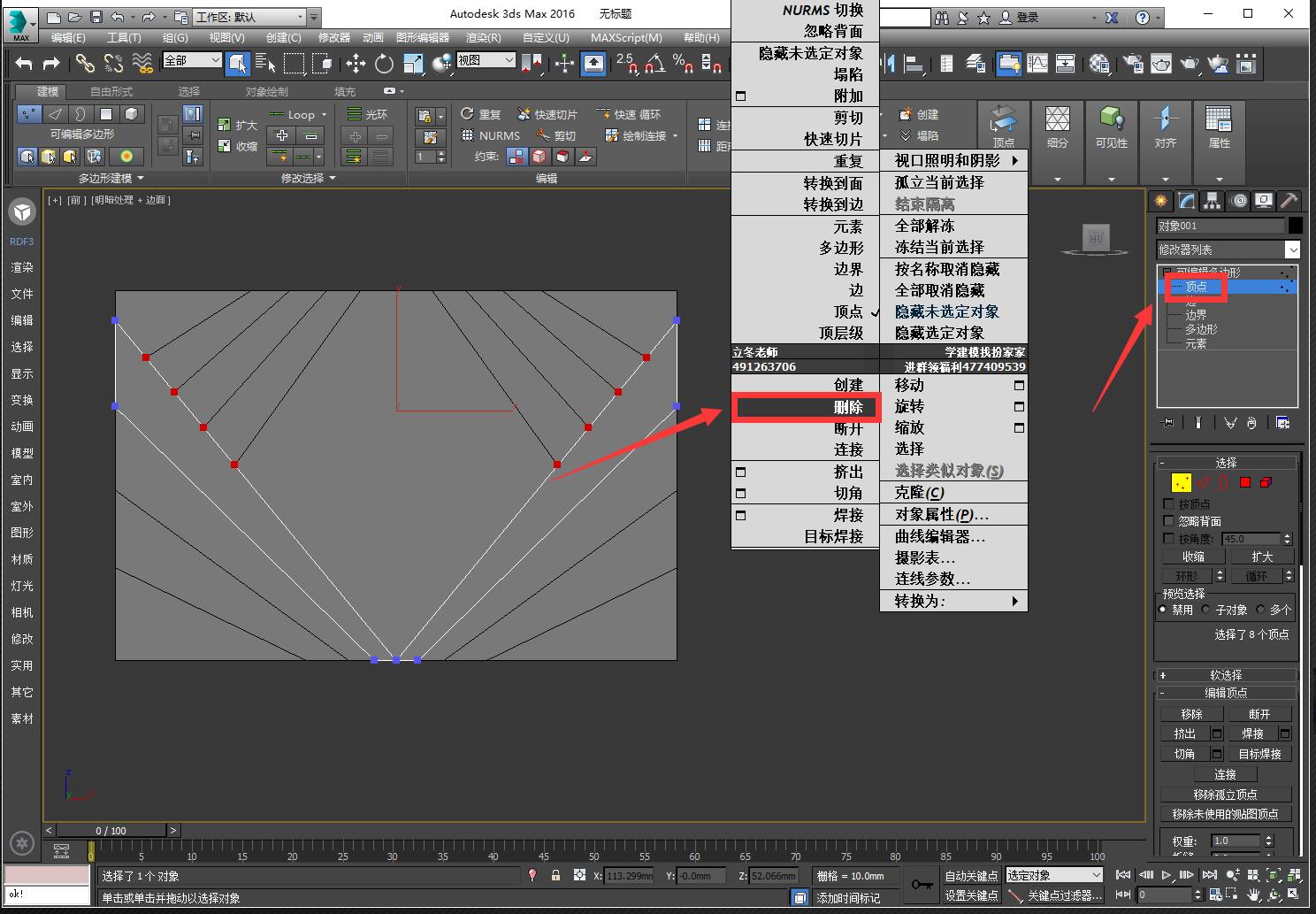
Task: Toggle the 自动关键点 auto key button
Action: (971, 875)
